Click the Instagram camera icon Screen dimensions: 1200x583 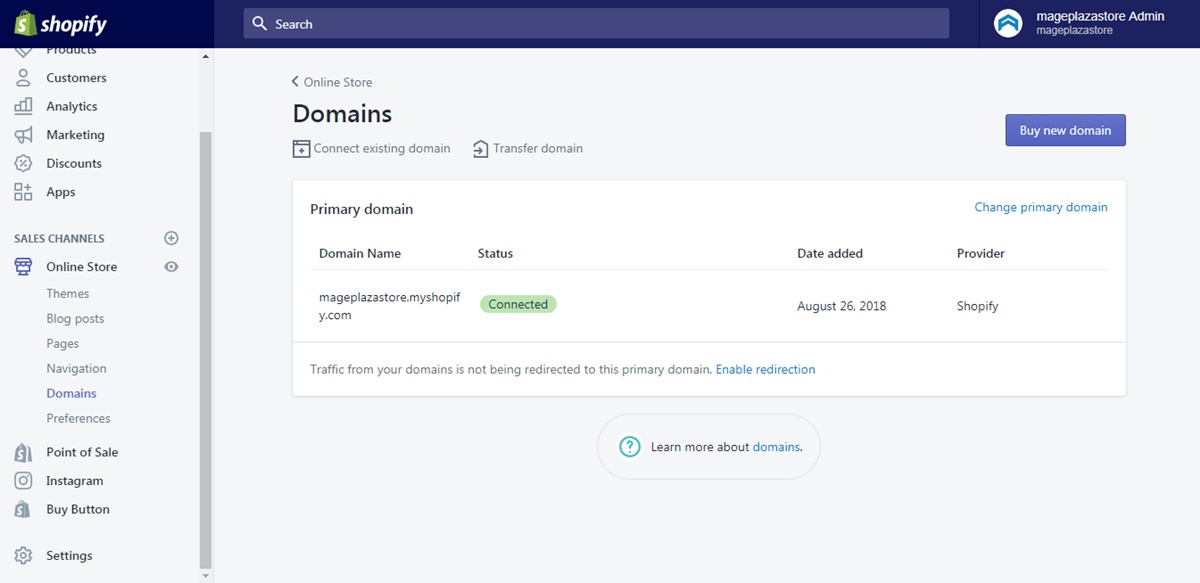[23, 481]
